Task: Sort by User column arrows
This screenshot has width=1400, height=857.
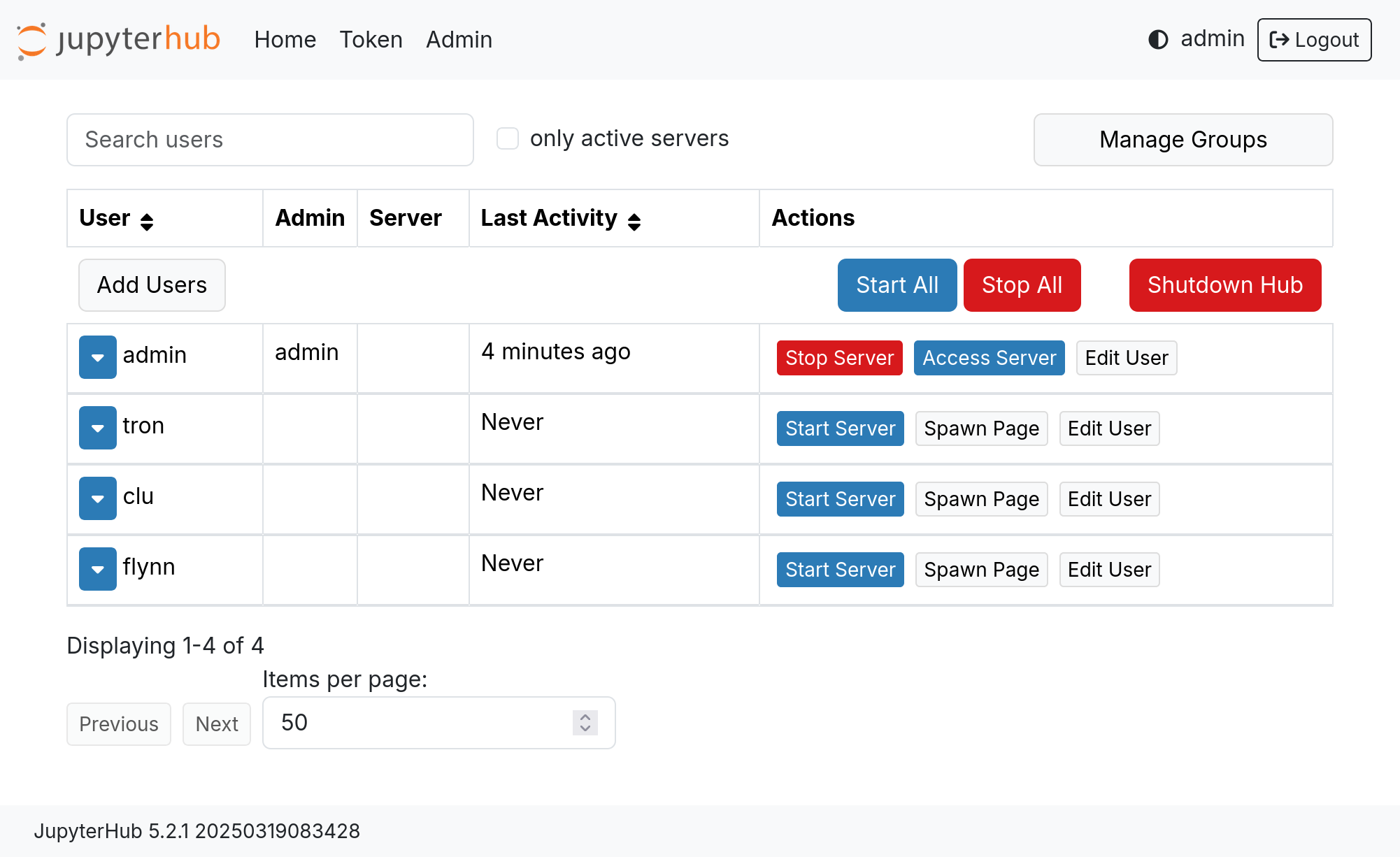Action: point(147,222)
